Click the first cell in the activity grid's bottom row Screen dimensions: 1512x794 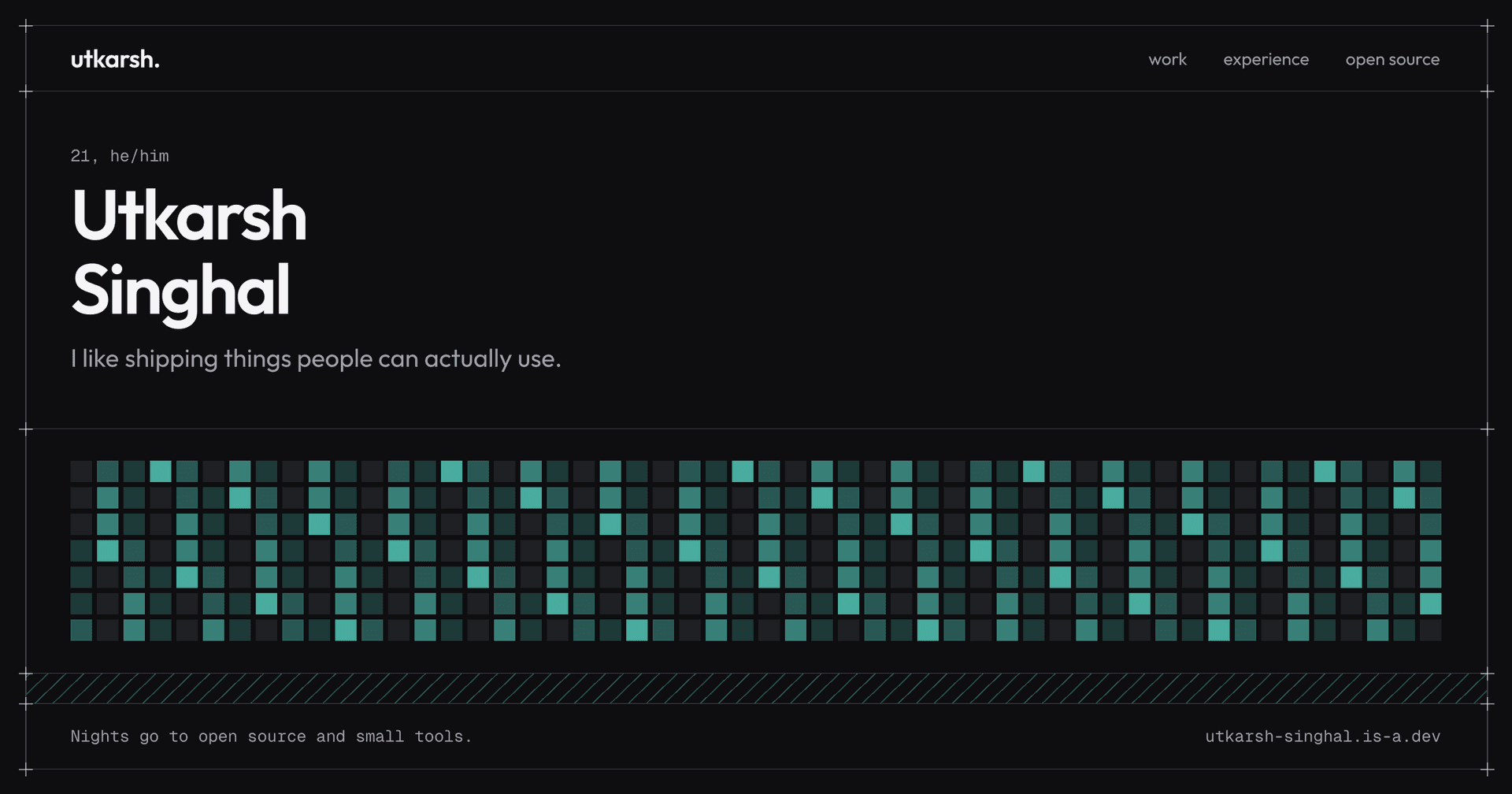[x=81, y=630]
